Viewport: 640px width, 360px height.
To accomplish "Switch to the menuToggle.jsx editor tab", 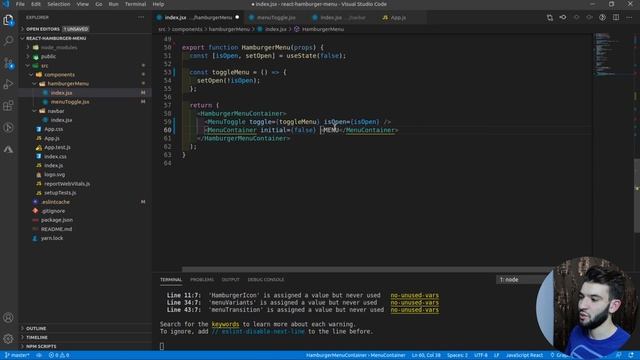I will [x=276, y=18].
